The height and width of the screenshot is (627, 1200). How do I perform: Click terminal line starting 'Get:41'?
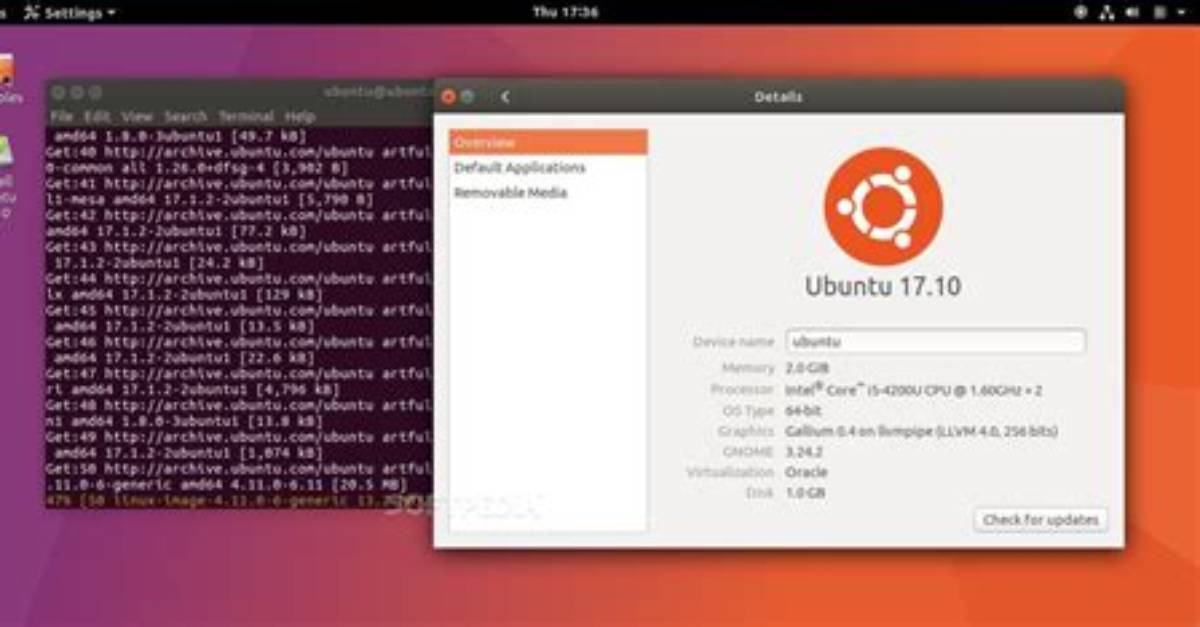(239, 184)
